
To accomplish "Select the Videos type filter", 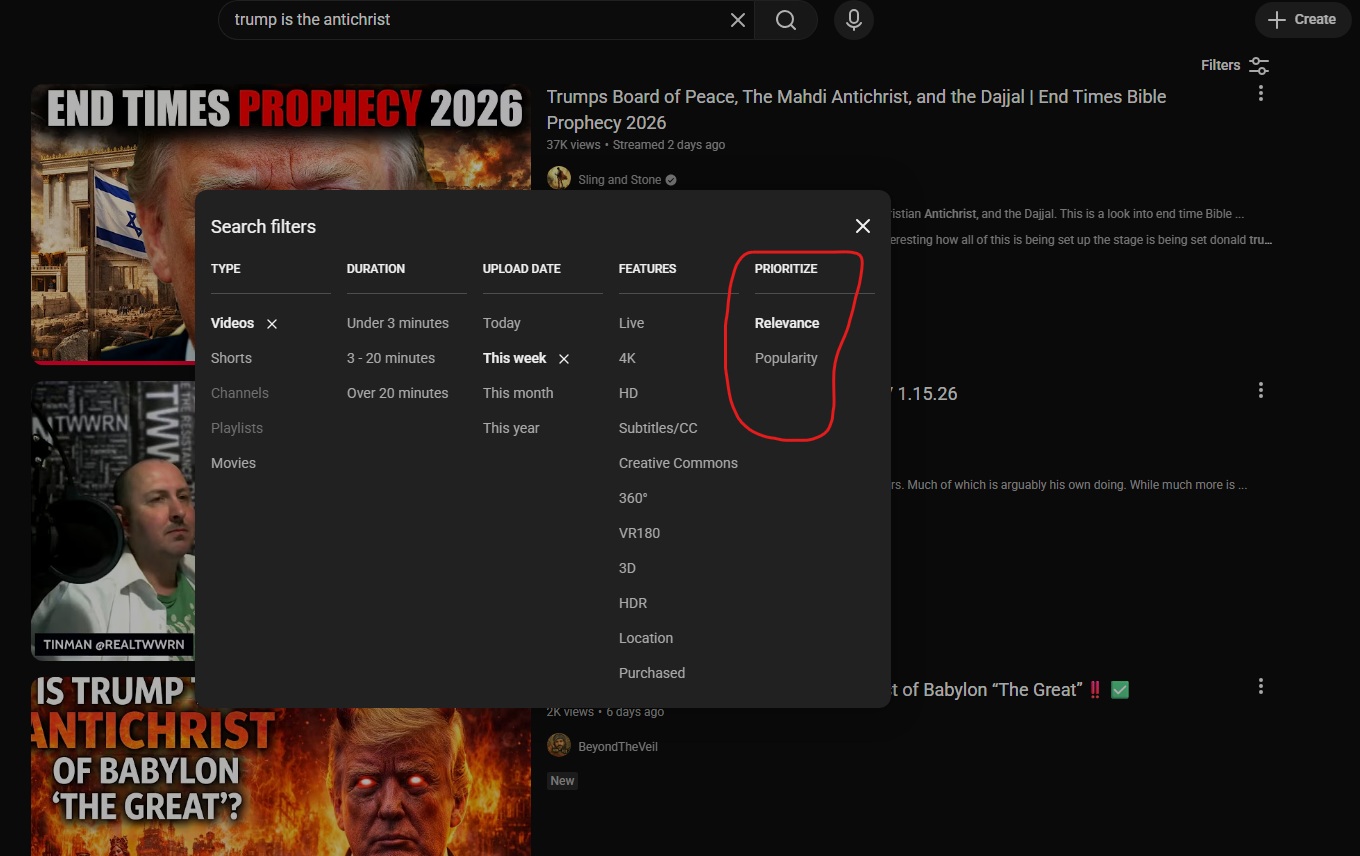I will (x=232, y=323).
